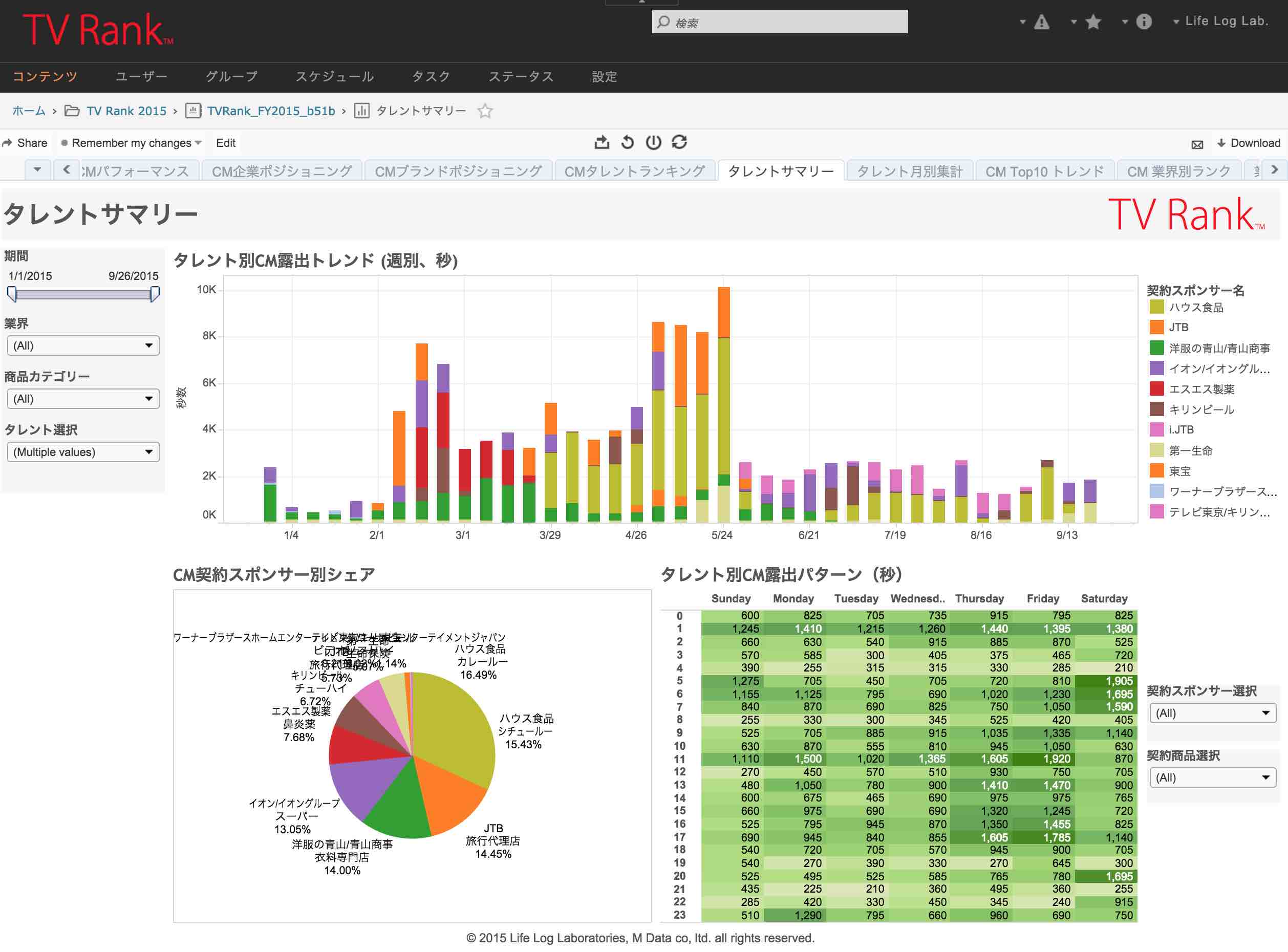Viewport: 1288px width, 952px height.
Task: Click the workbook icon beside TVRank_FY2015_b51b
Action: 194,111
